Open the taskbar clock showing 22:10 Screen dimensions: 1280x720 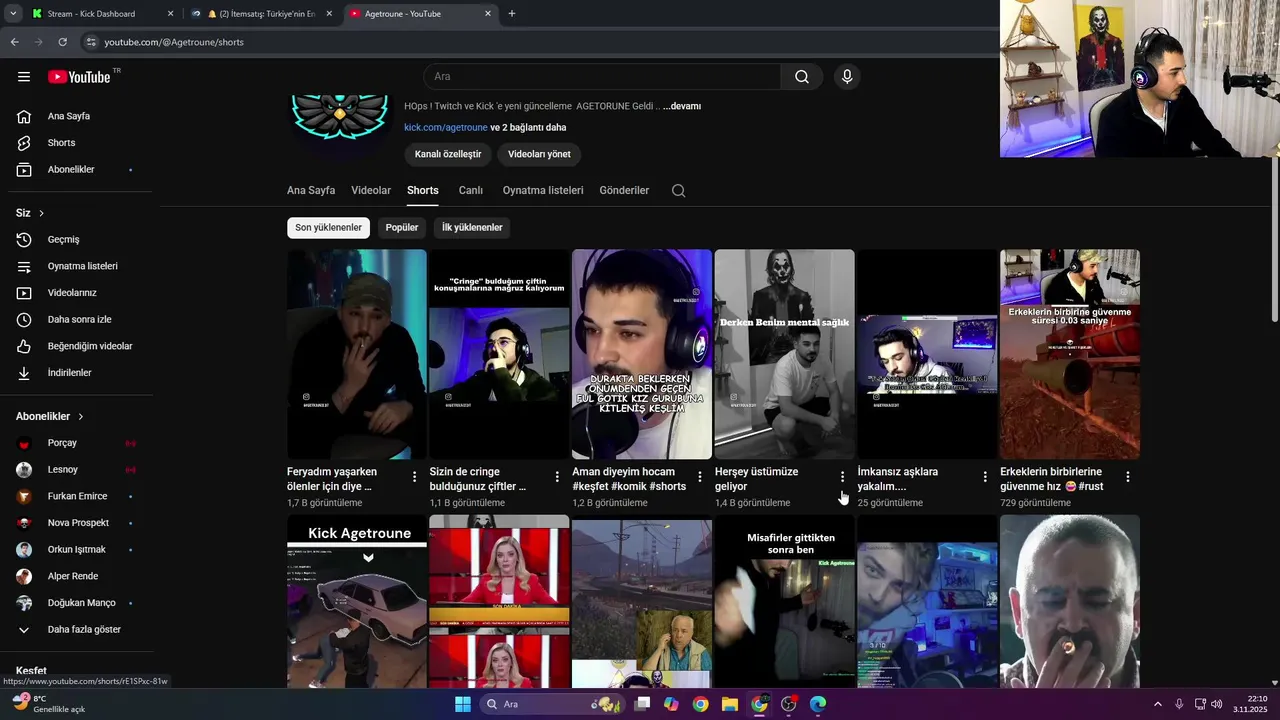1250,704
